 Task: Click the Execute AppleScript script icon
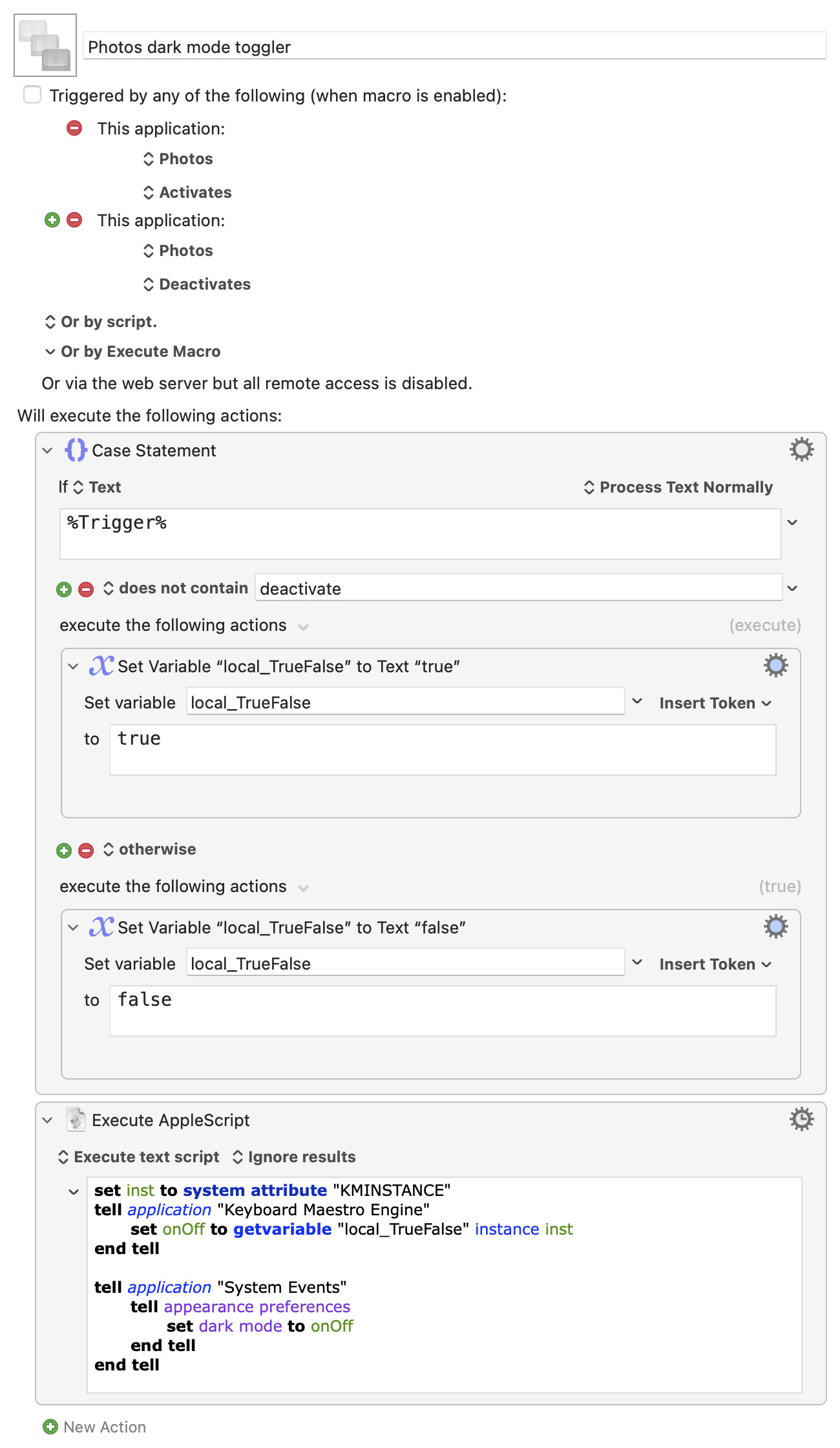pyautogui.click(x=76, y=1120)
